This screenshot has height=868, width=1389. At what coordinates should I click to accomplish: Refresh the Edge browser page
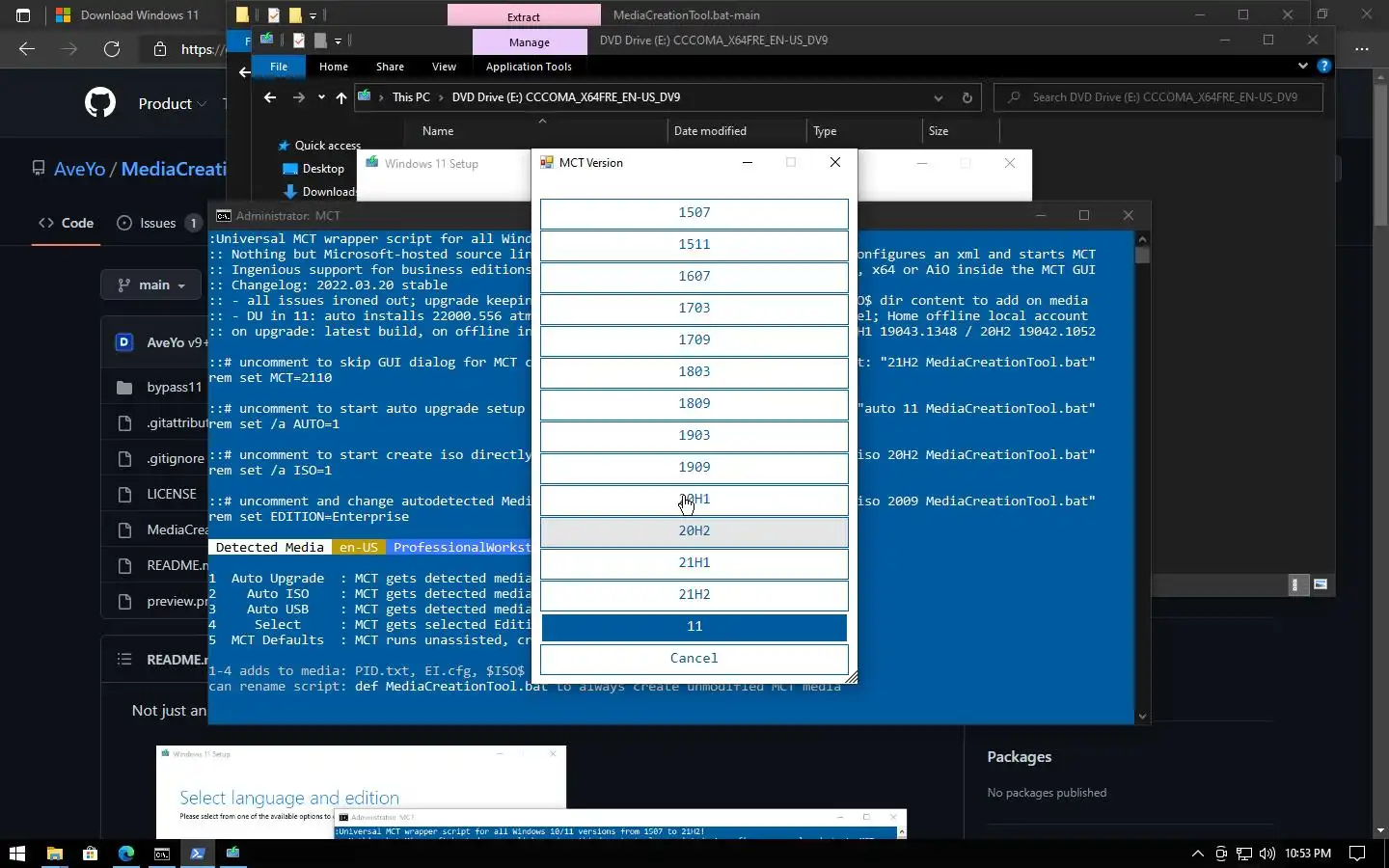(x=112, y=49)
